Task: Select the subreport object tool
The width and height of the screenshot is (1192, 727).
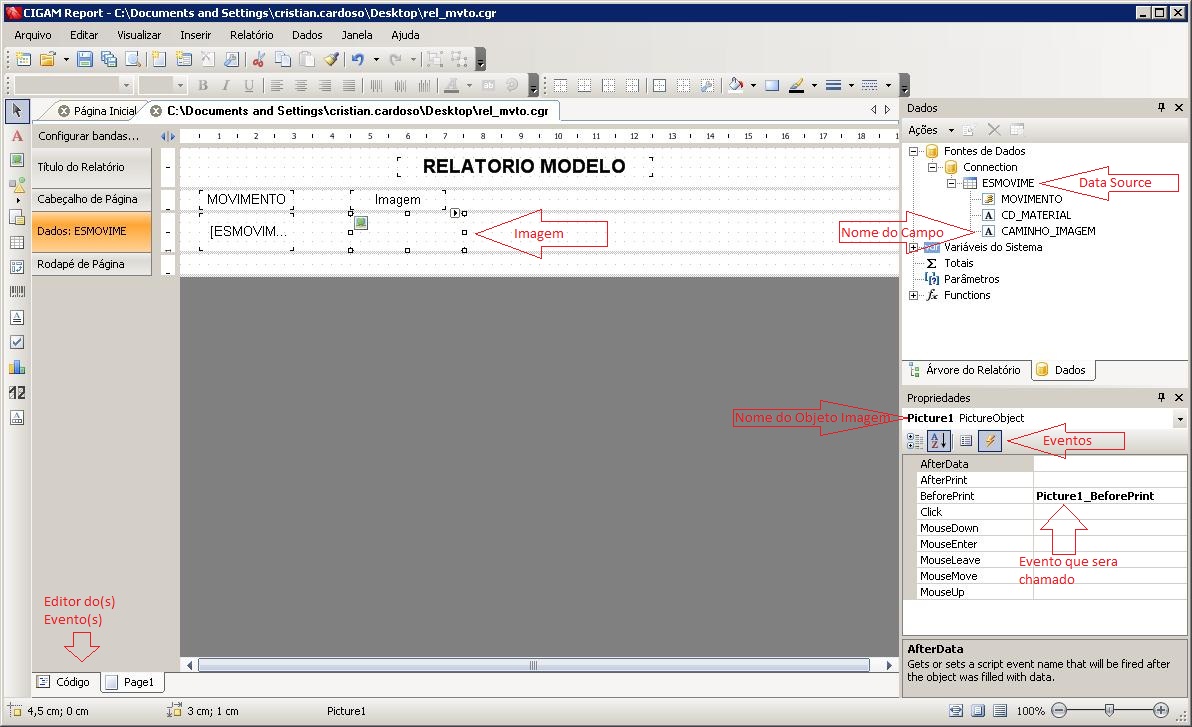Action: pyautogui.click(x=17, y=217)
